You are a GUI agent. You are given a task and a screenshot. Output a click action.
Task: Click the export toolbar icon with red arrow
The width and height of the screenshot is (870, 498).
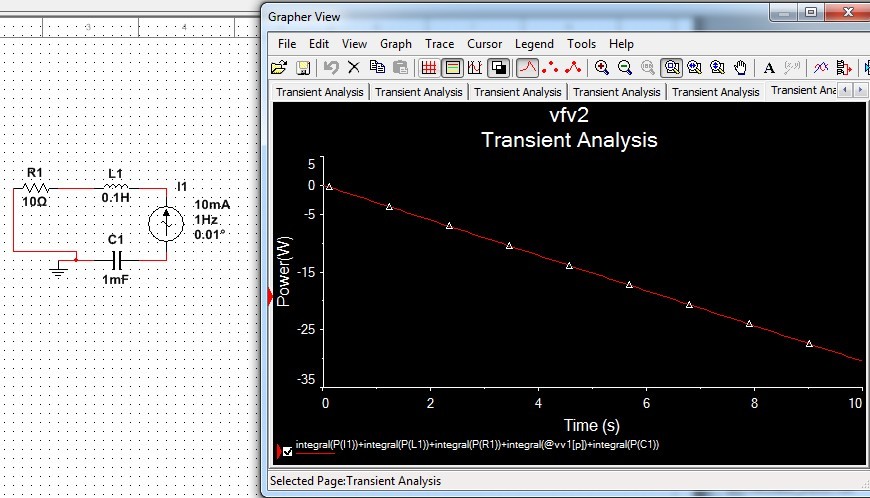(x=843, y=68)
